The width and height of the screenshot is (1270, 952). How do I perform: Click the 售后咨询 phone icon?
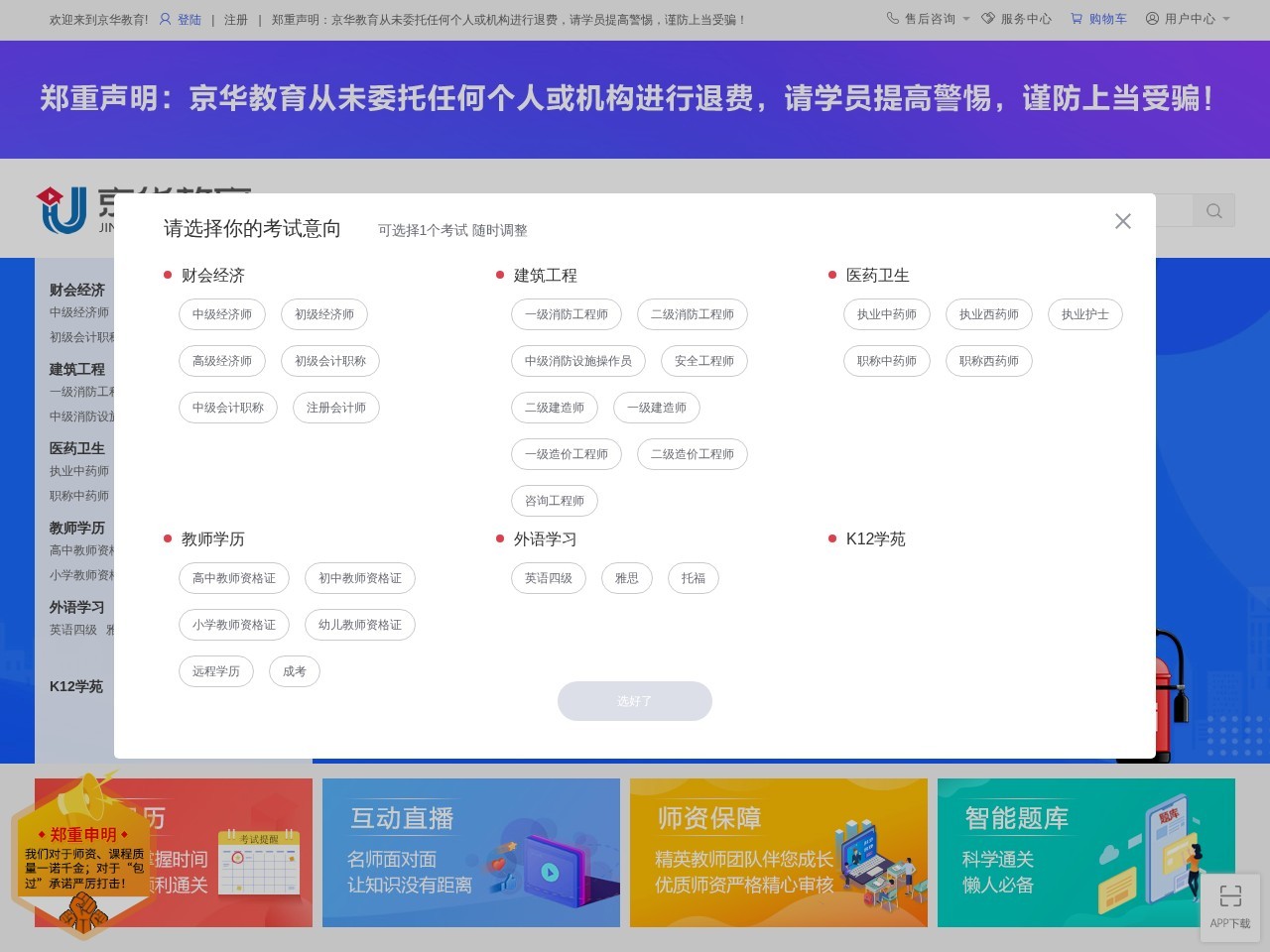(891, 18)
